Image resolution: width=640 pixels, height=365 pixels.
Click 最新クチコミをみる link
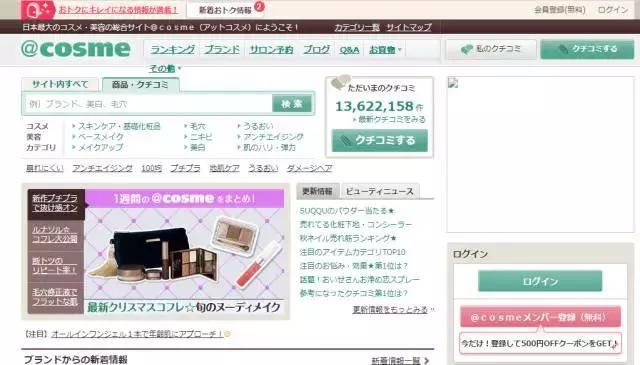click(391, 120)
